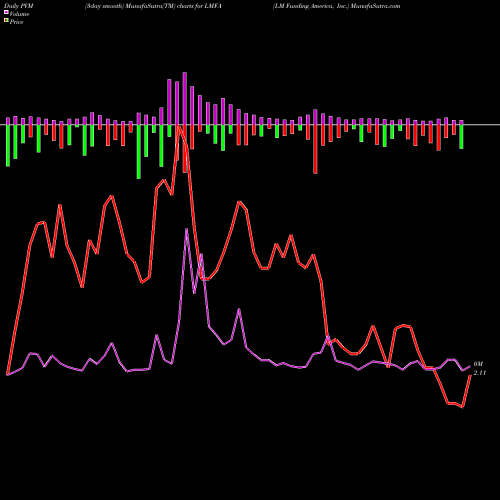Click the 'Daily PVM' title text
500x500 pixels.
point(19,6)
